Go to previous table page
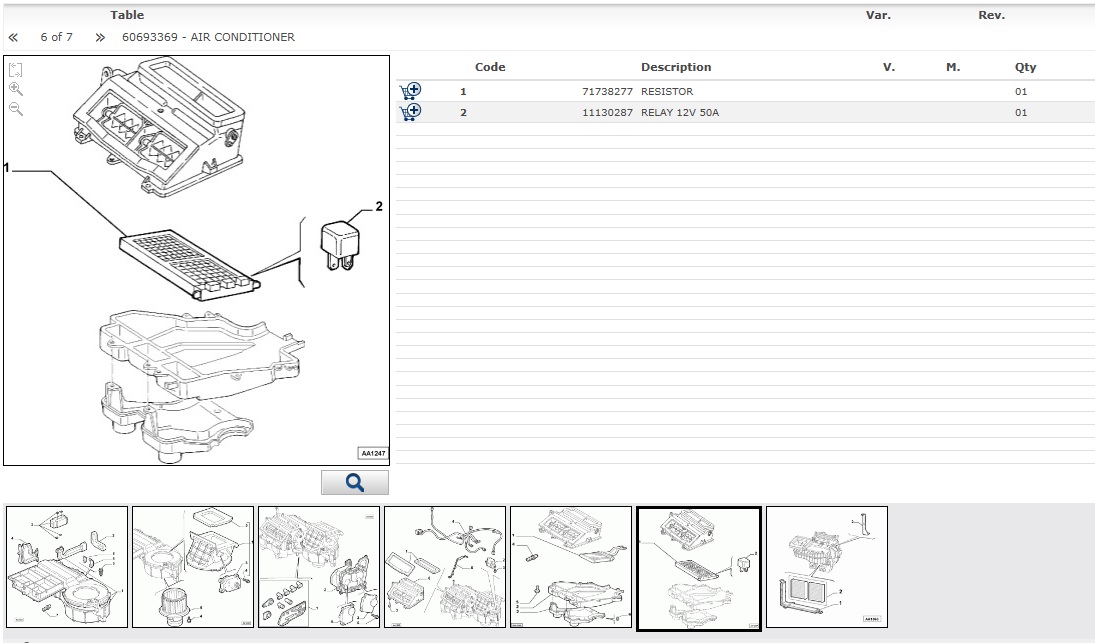1095x643 pixels. click(13, 37)
